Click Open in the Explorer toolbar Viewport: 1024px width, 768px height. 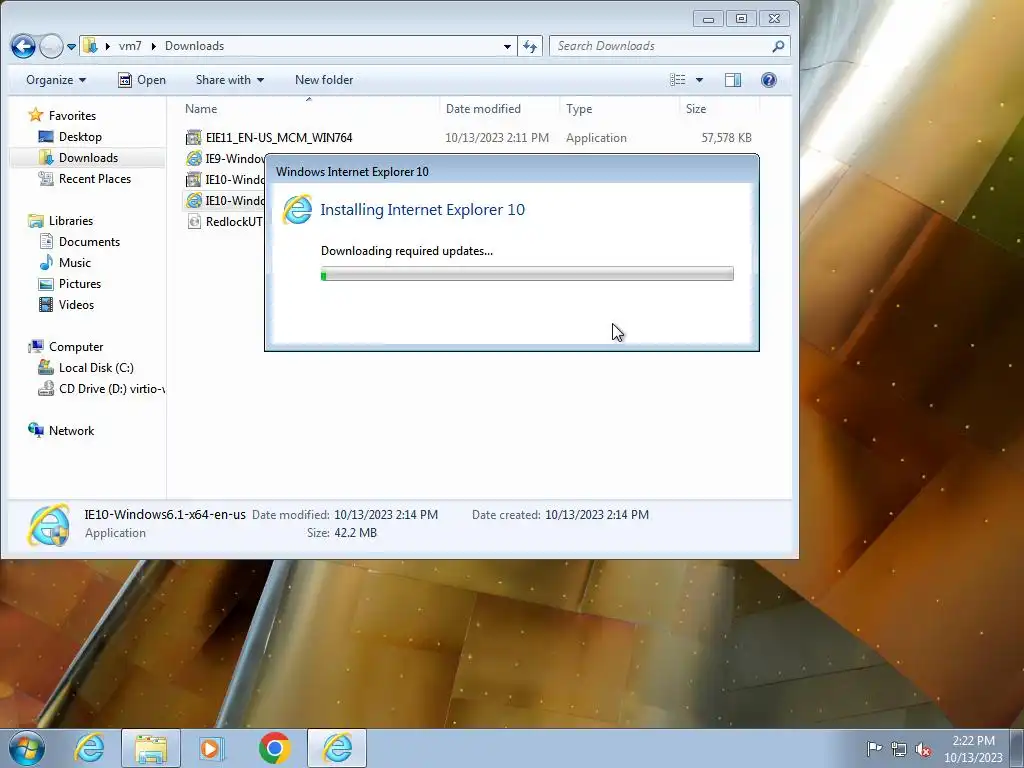click(x=142, y=80)
